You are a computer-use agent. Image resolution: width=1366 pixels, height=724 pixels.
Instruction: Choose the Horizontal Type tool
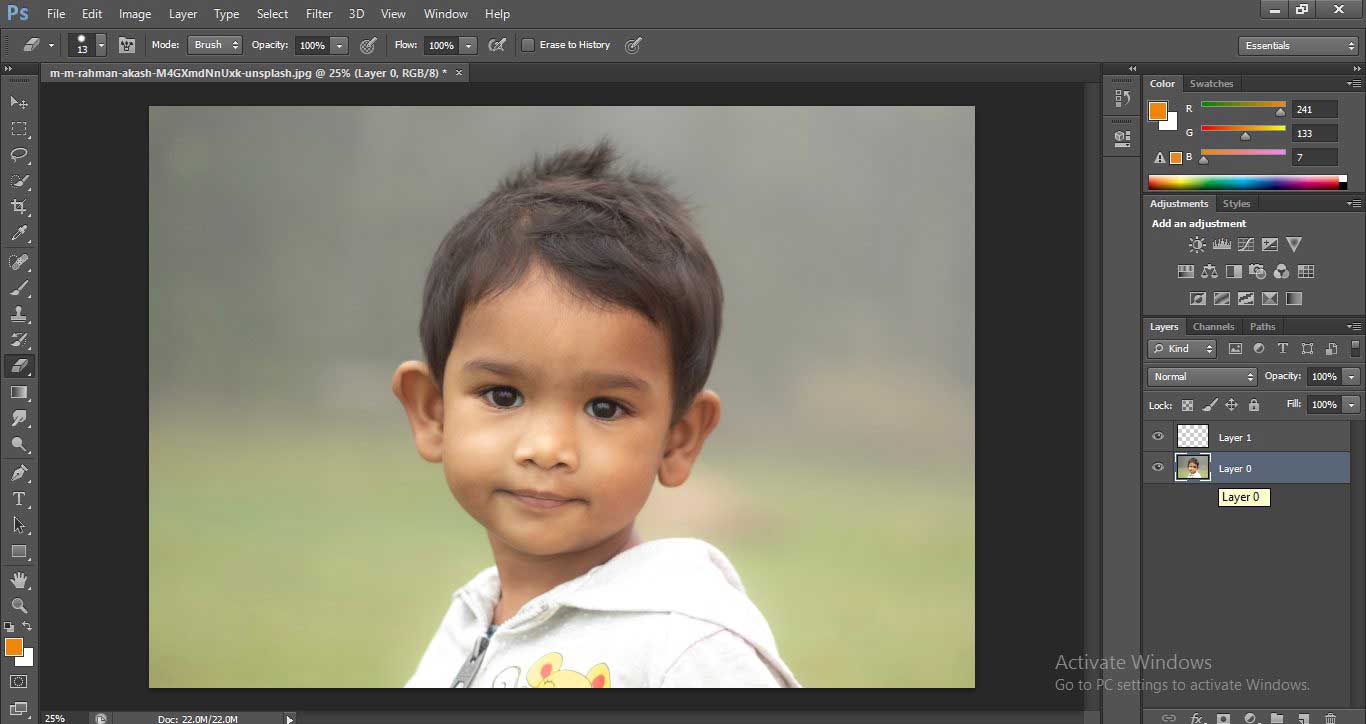point(20,499)
